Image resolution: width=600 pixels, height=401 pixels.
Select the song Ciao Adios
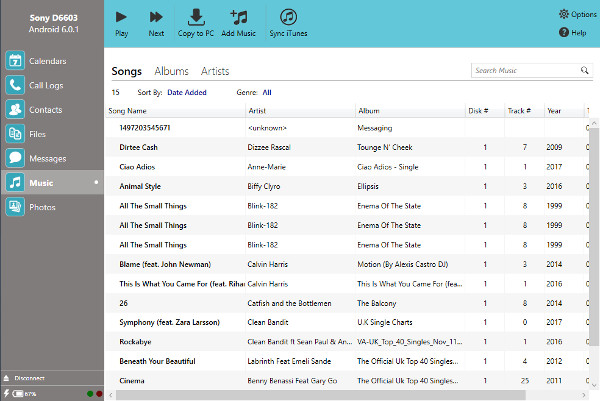(137, 167)
